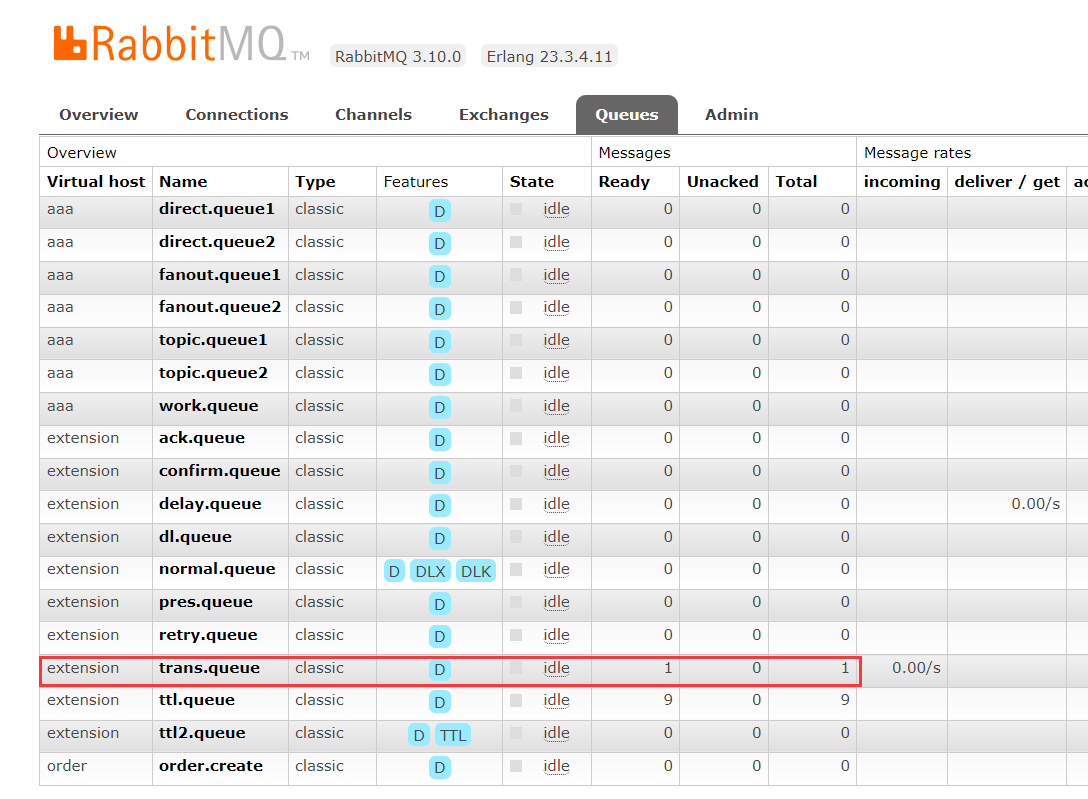Sort by the Ready messages column

[x=624, y=181]
